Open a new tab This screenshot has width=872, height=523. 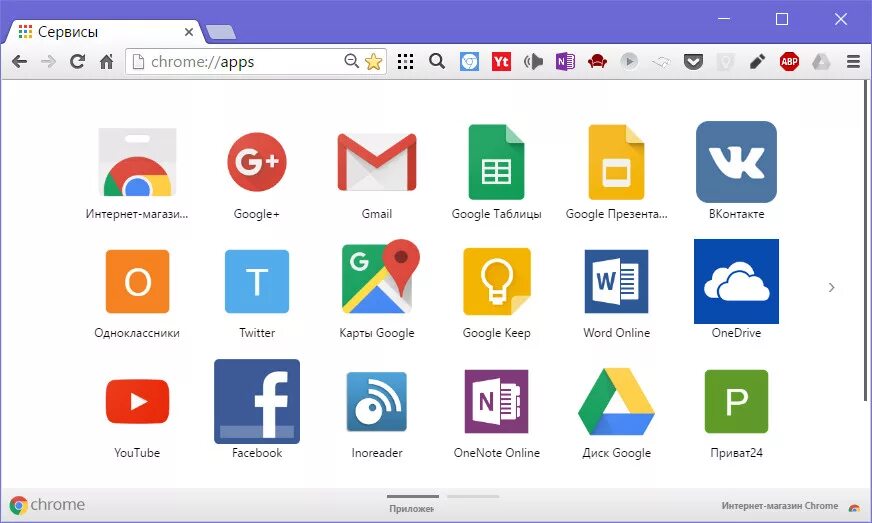[x=221, y=32]
